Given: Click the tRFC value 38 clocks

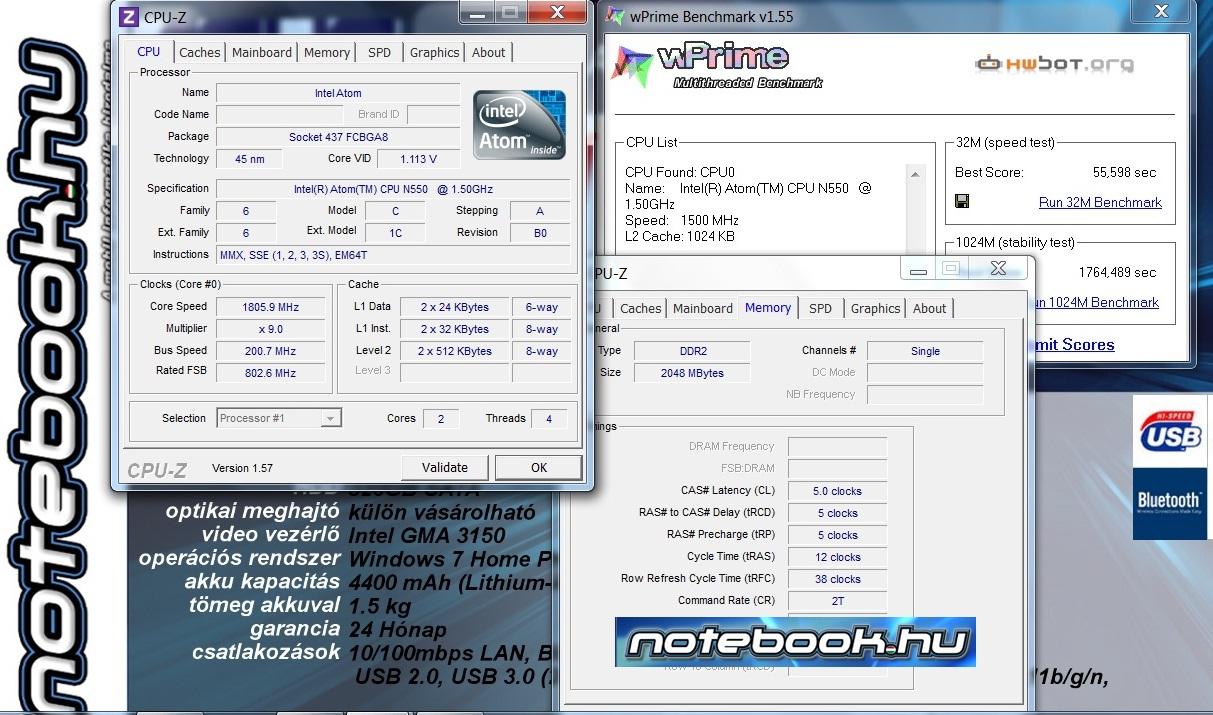Looking at the screenshot, I should [x=837, y=579].
